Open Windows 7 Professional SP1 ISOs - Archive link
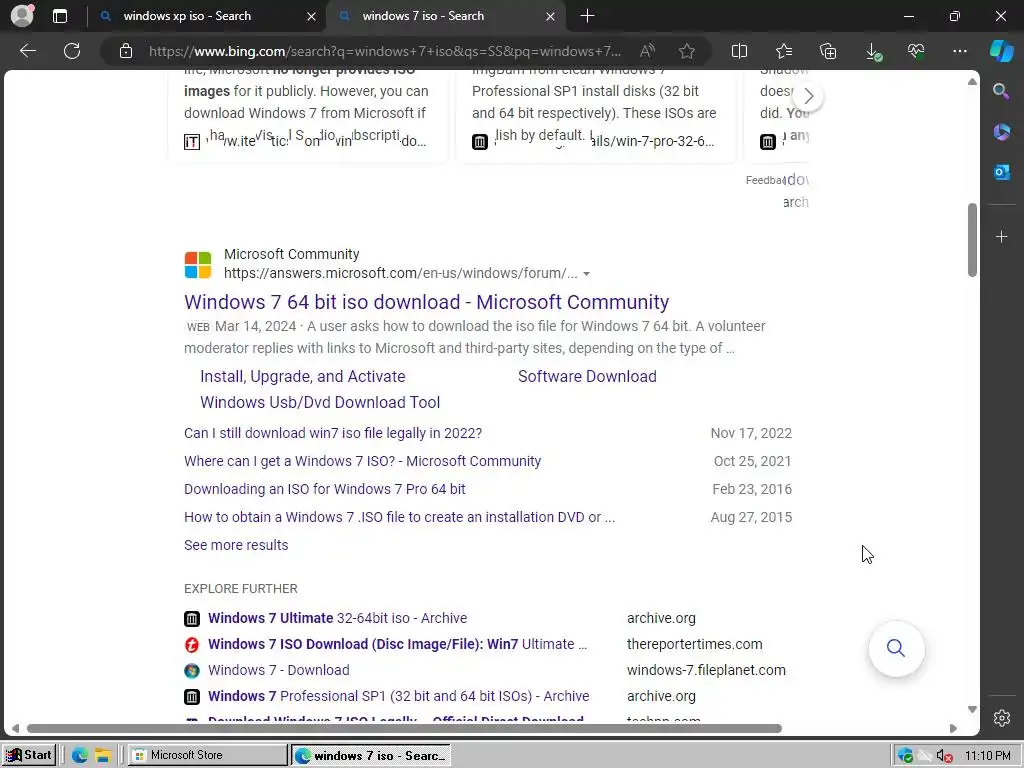The height and width of the screenshot is (768, 1024). (x=398, y=696)
